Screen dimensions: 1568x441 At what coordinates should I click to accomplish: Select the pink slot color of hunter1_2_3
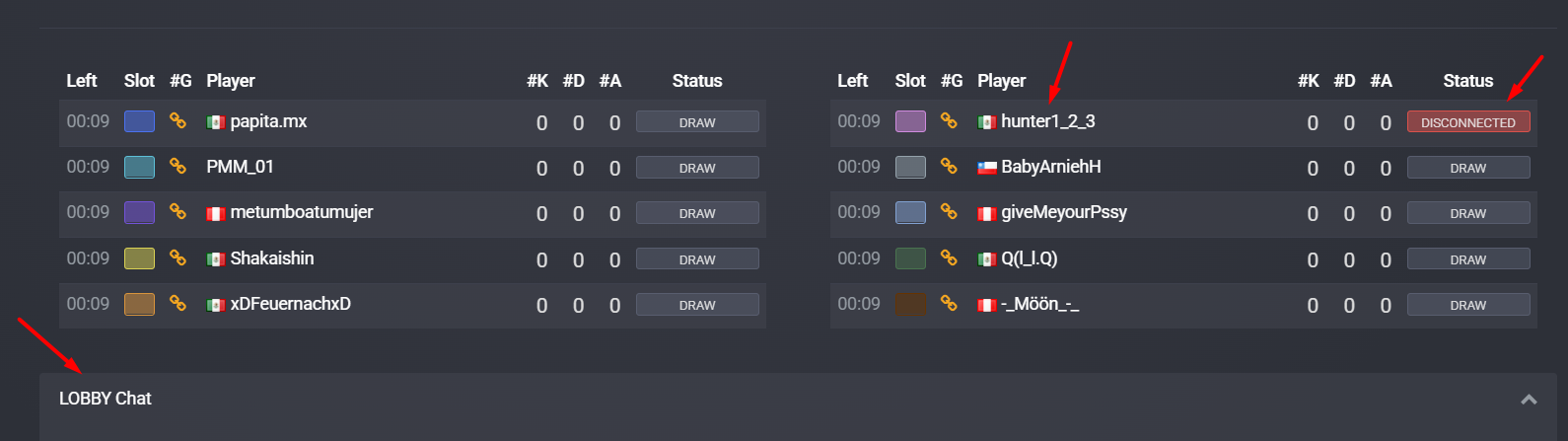[910, 121]
